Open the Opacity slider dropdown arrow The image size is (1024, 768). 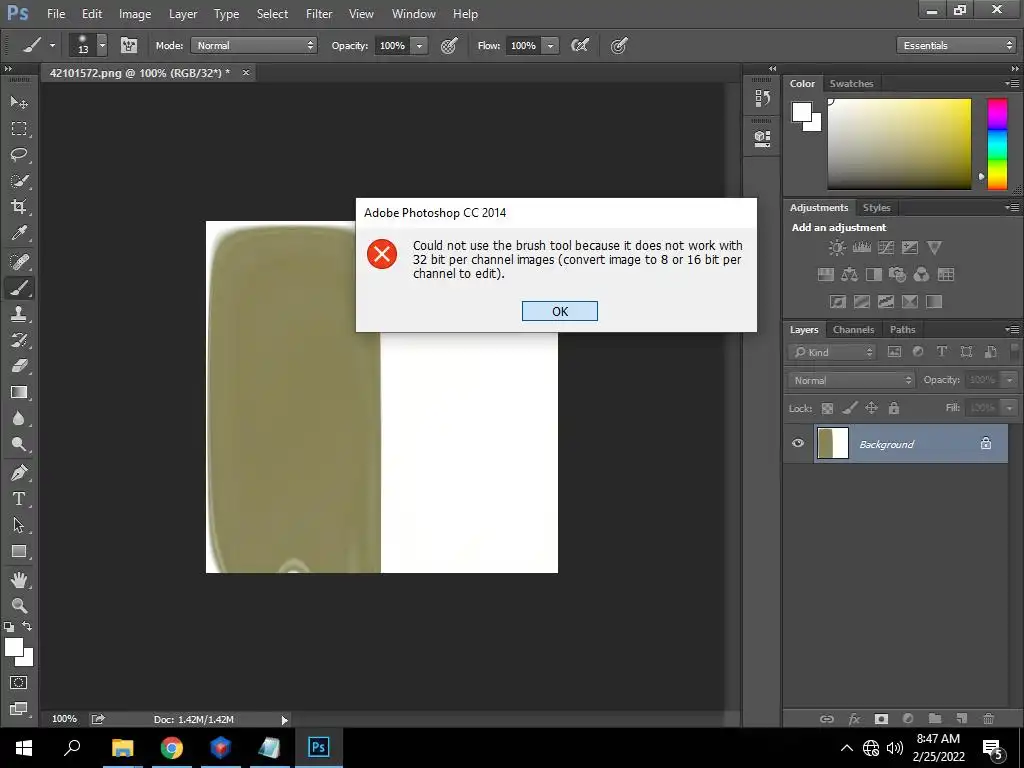tap(419, 45)
